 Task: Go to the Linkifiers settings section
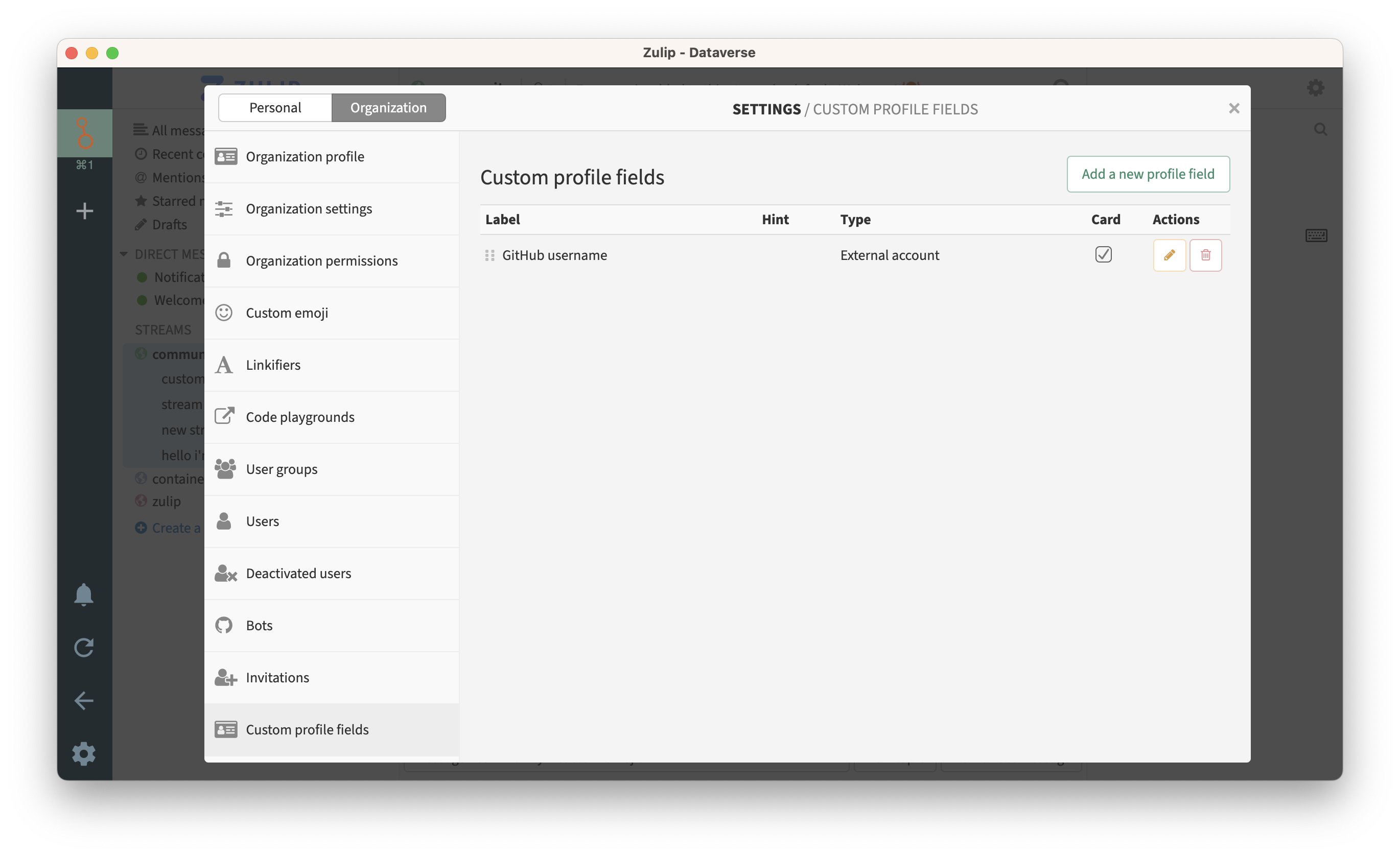tap(273, 365)
